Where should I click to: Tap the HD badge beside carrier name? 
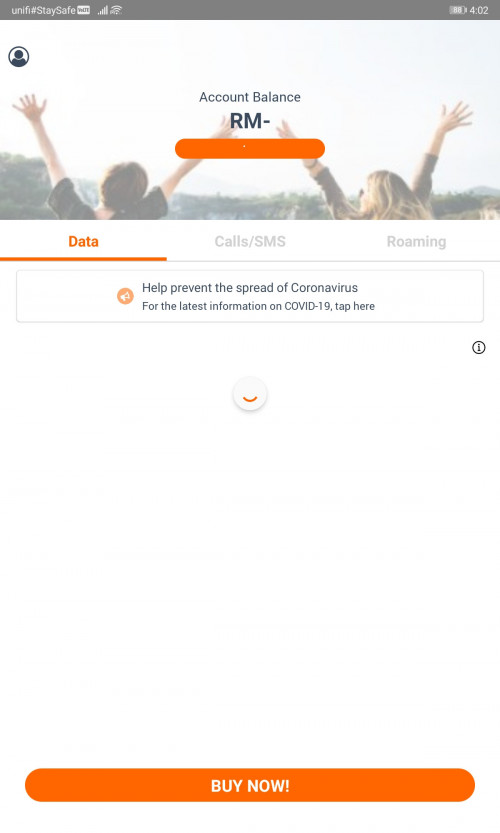(84, 10)
